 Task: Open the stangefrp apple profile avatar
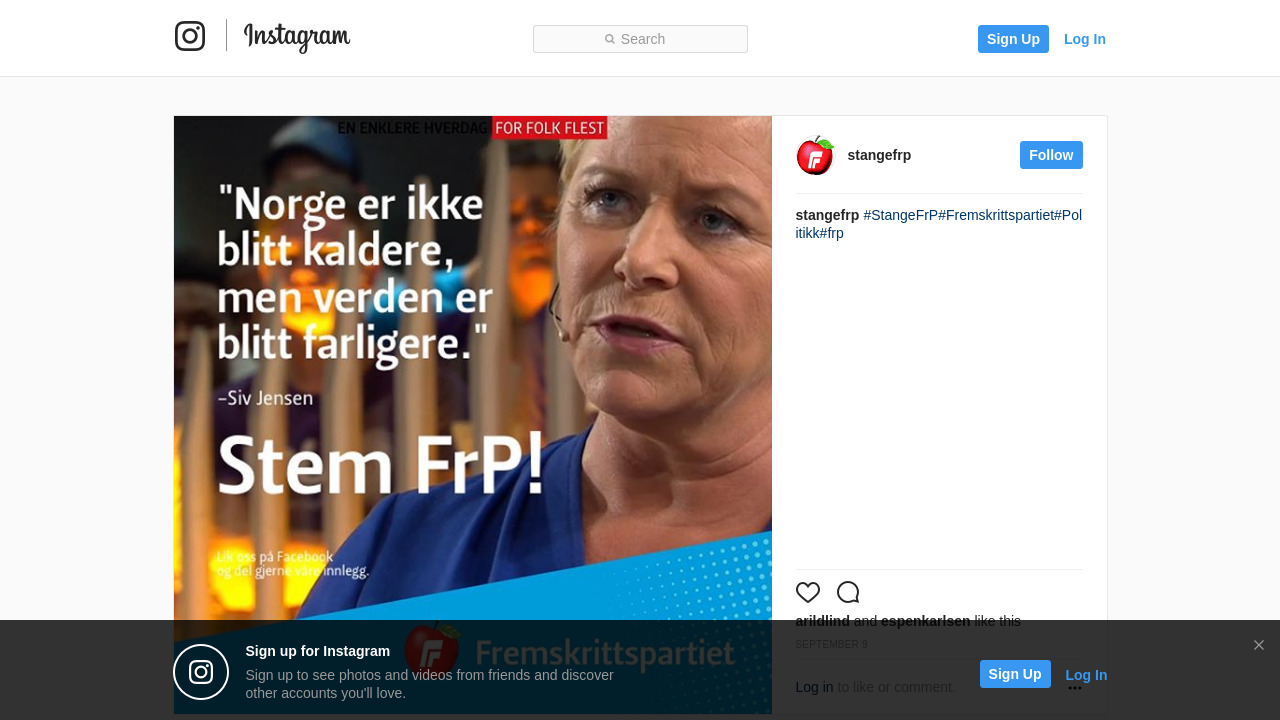(x=815, y=155)
